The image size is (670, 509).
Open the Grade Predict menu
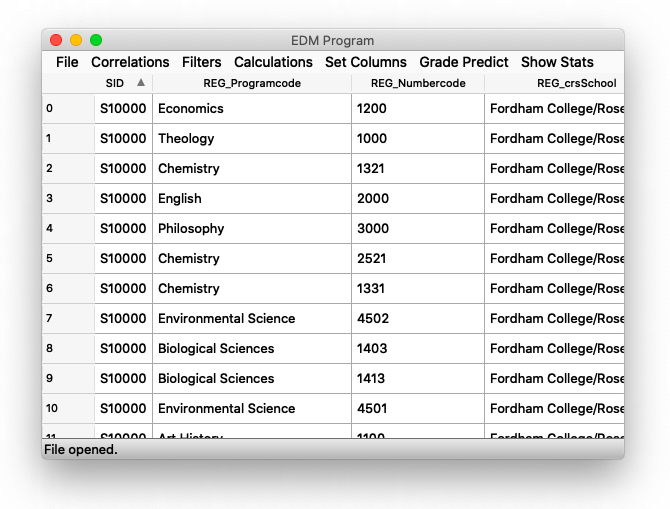pos(464,62)
